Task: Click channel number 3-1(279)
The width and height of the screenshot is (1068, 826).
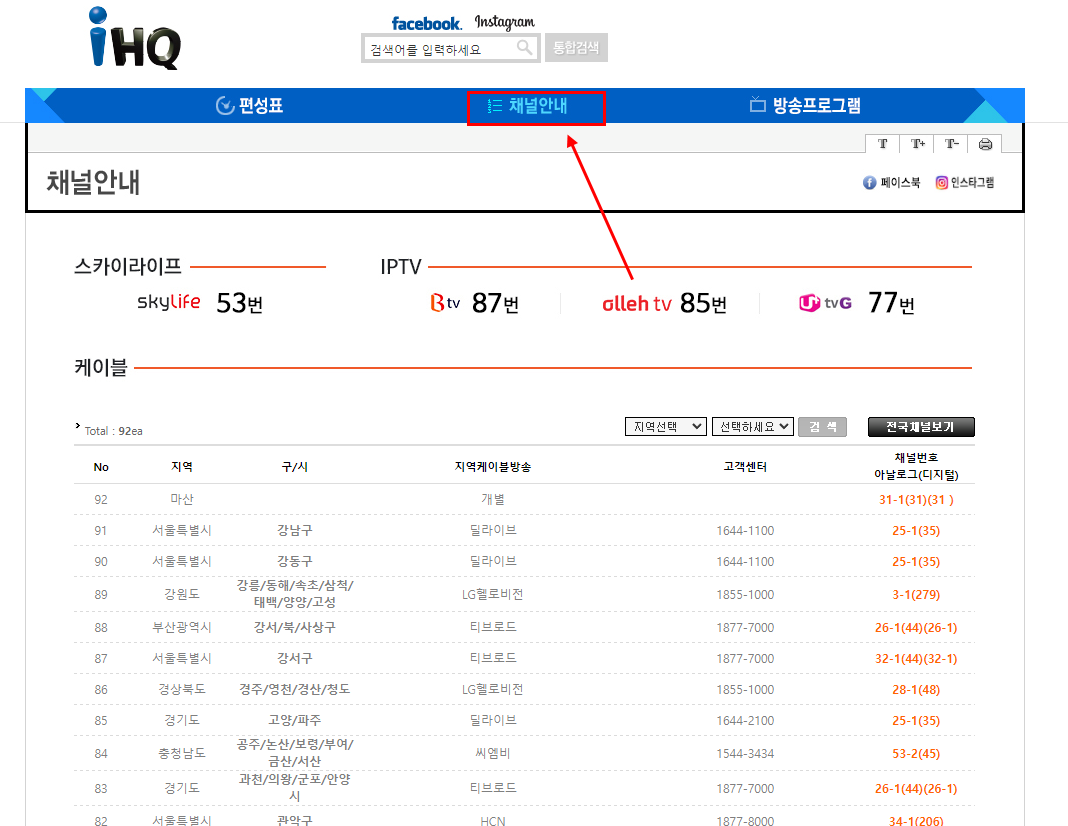Action: (x=916, y=594)
